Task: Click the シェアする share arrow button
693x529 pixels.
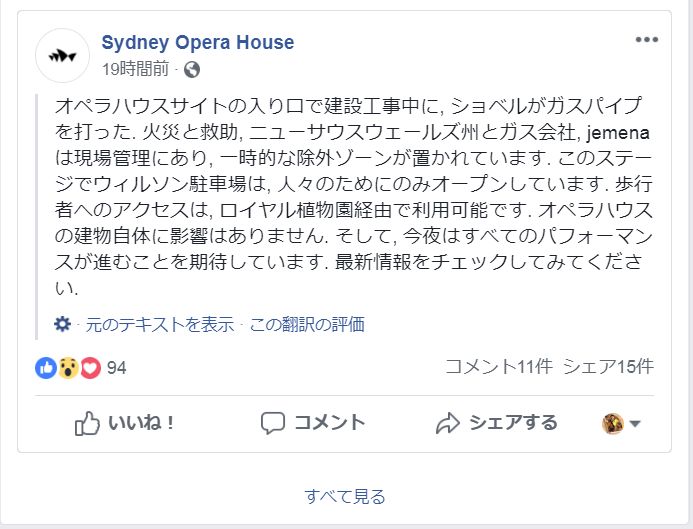Action: click(497, 423)
